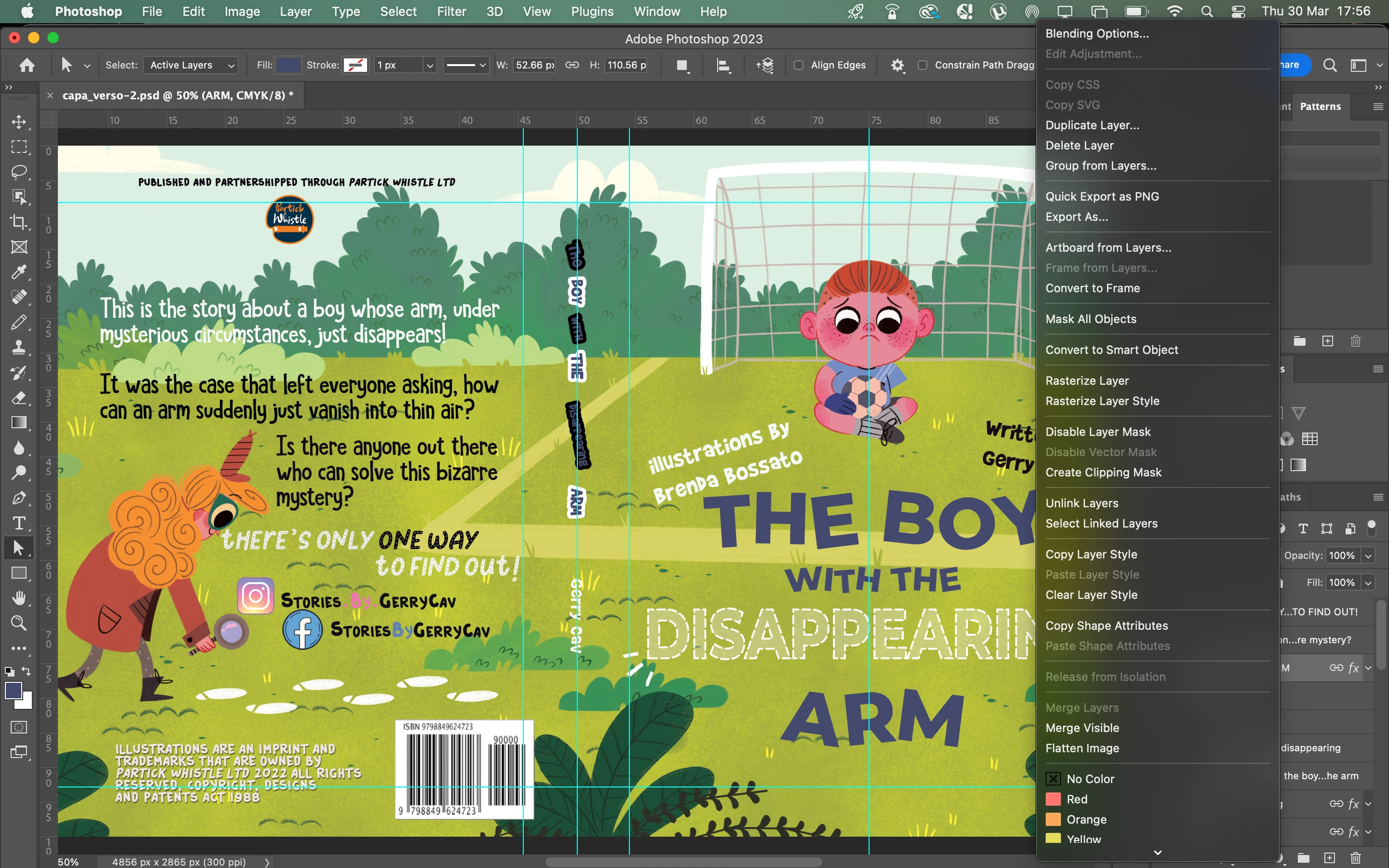Select the Lasso tool
This screenshot has height=868, width=1389.
(19, 172)
